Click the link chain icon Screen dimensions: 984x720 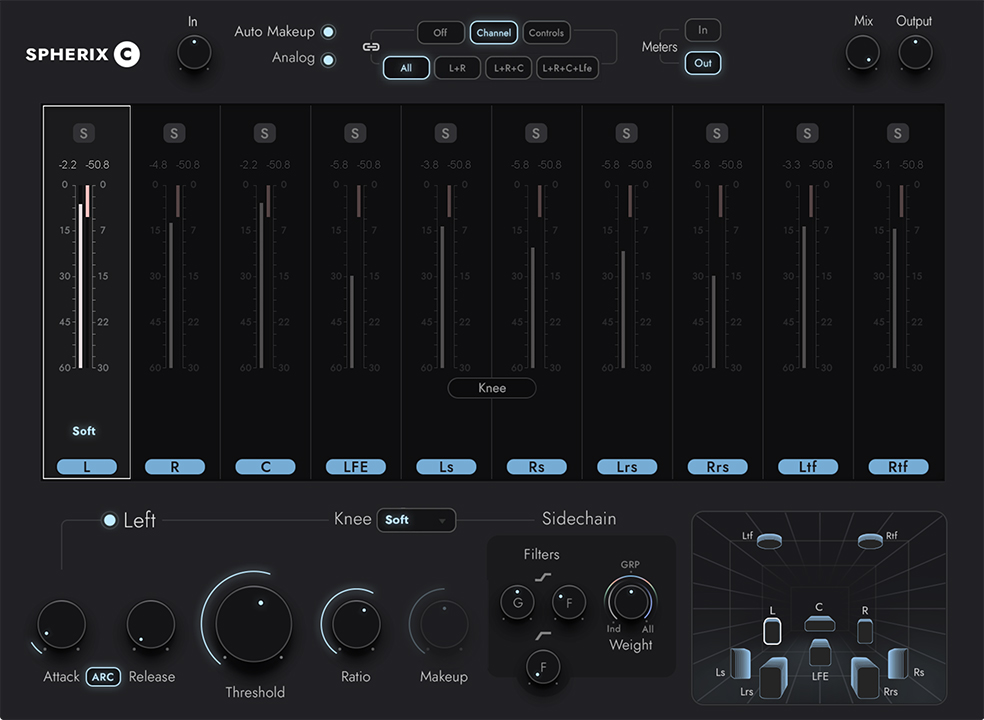[371, 47]
